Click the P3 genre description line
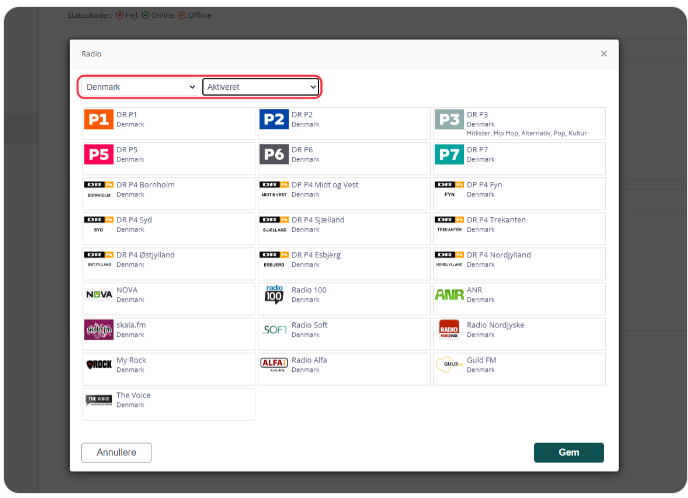This screenshot has width=688, height=498. [527, 133]
